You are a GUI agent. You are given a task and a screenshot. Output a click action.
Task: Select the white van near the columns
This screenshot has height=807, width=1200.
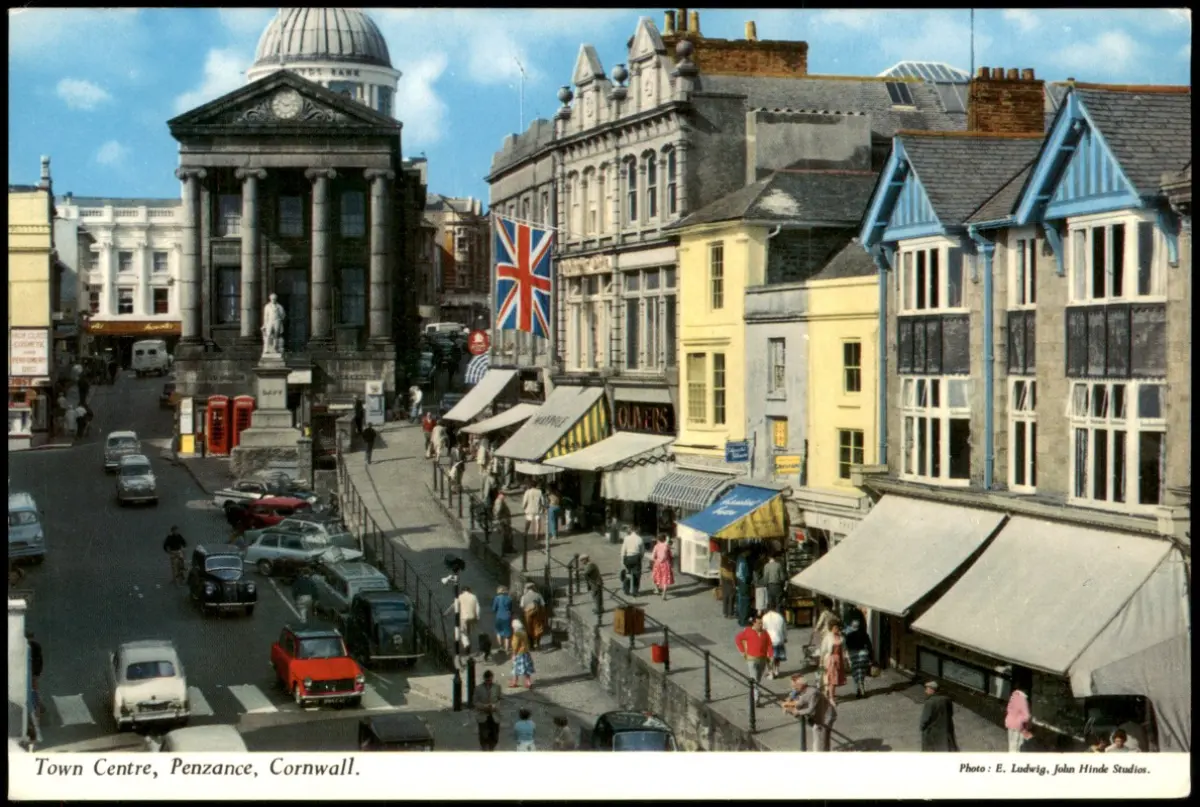pos(150,357)
